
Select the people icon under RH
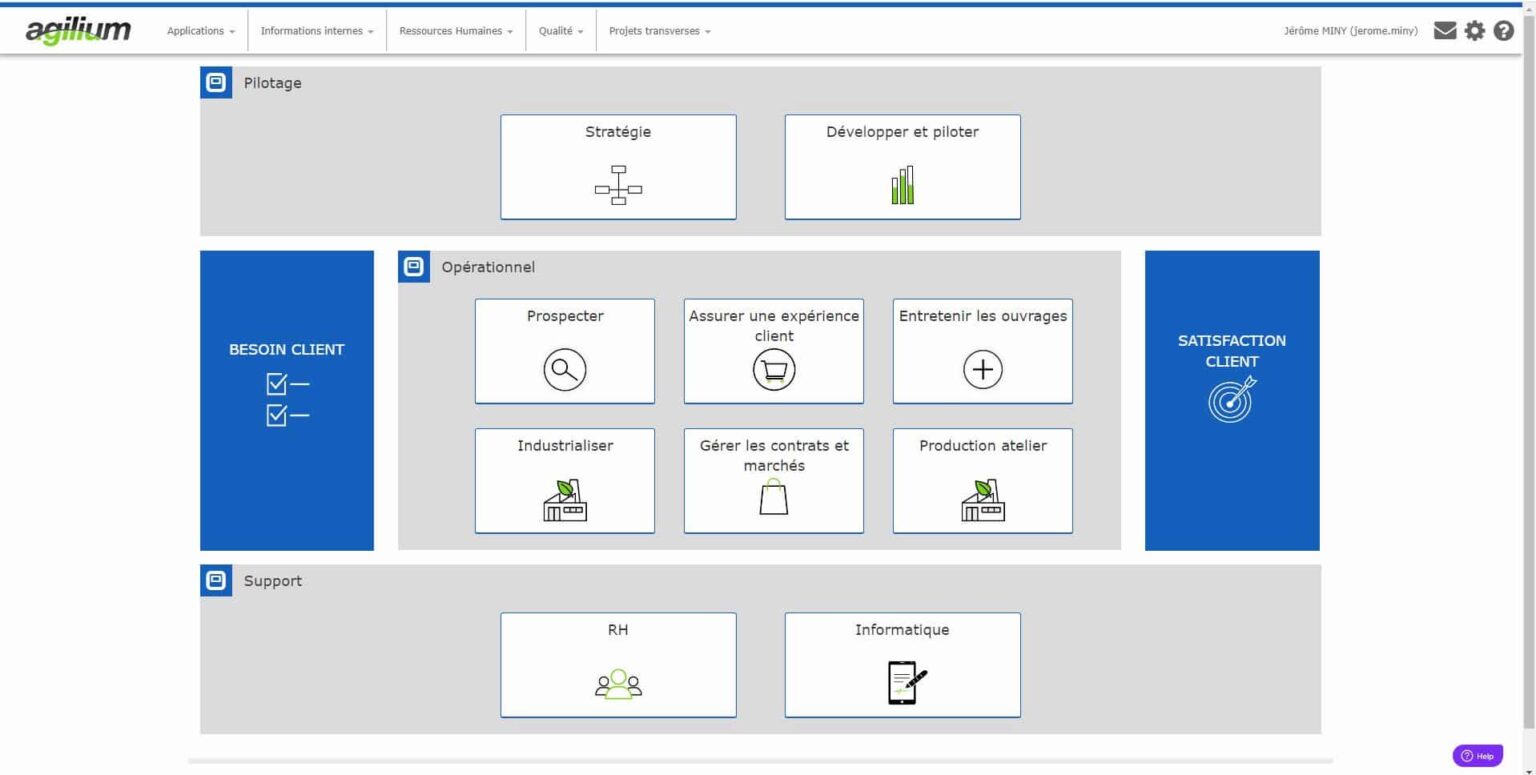[x=617, y=683]
